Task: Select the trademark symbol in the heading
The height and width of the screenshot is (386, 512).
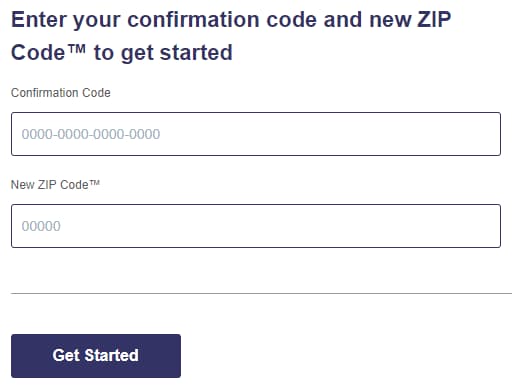Action: click(x=77, y=49)
